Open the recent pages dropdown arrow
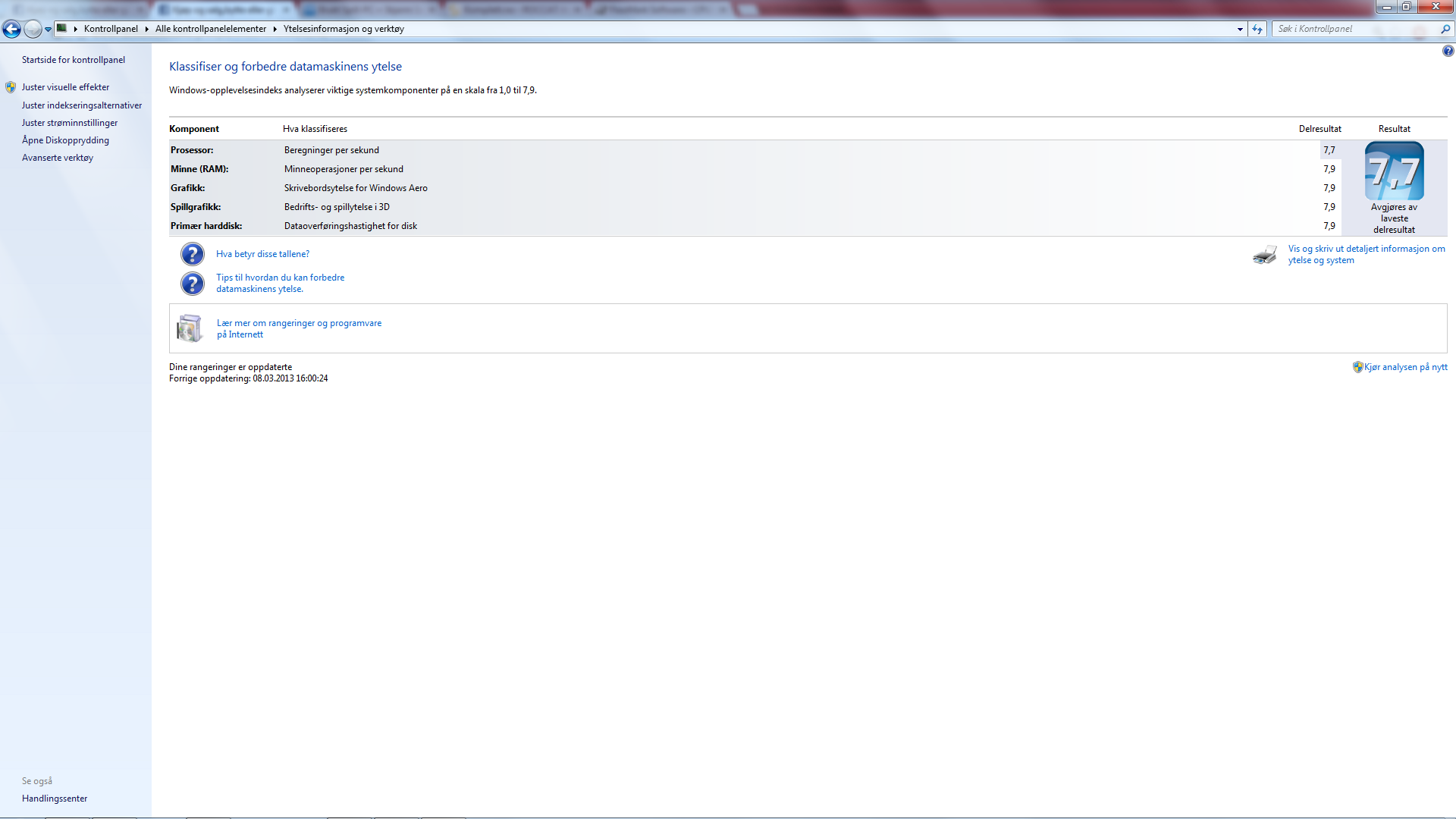Screen dimensions: 1456x819 [48, 30]
